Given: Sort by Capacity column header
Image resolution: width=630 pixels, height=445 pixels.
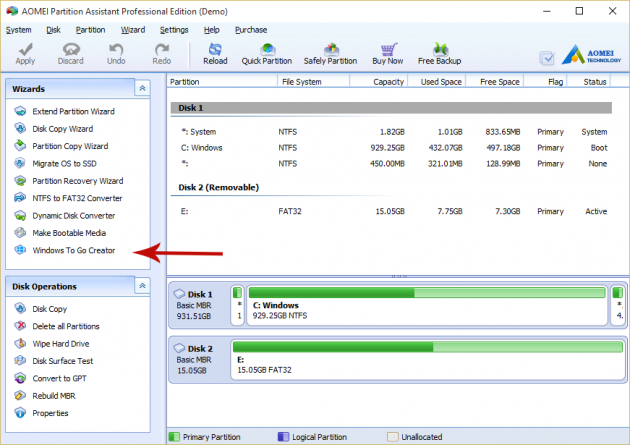Looking at the screenshot, I should (384, 81).
